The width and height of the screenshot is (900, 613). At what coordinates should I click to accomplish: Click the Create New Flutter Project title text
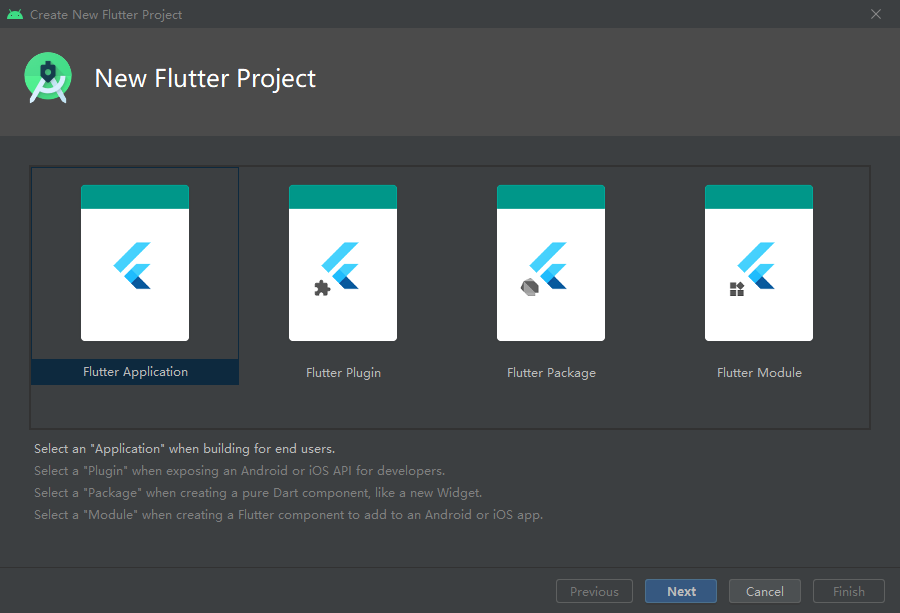coord(106,15)
